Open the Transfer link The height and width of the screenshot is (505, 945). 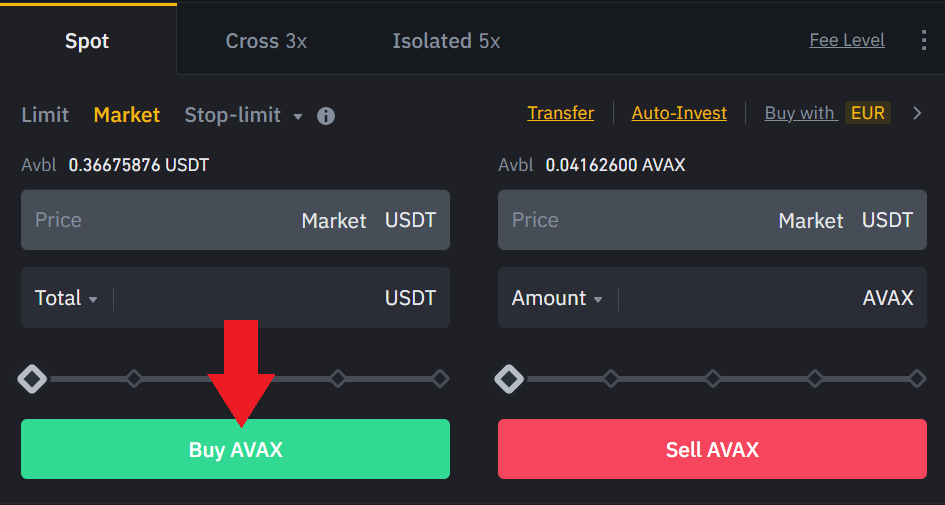[560, 113]
